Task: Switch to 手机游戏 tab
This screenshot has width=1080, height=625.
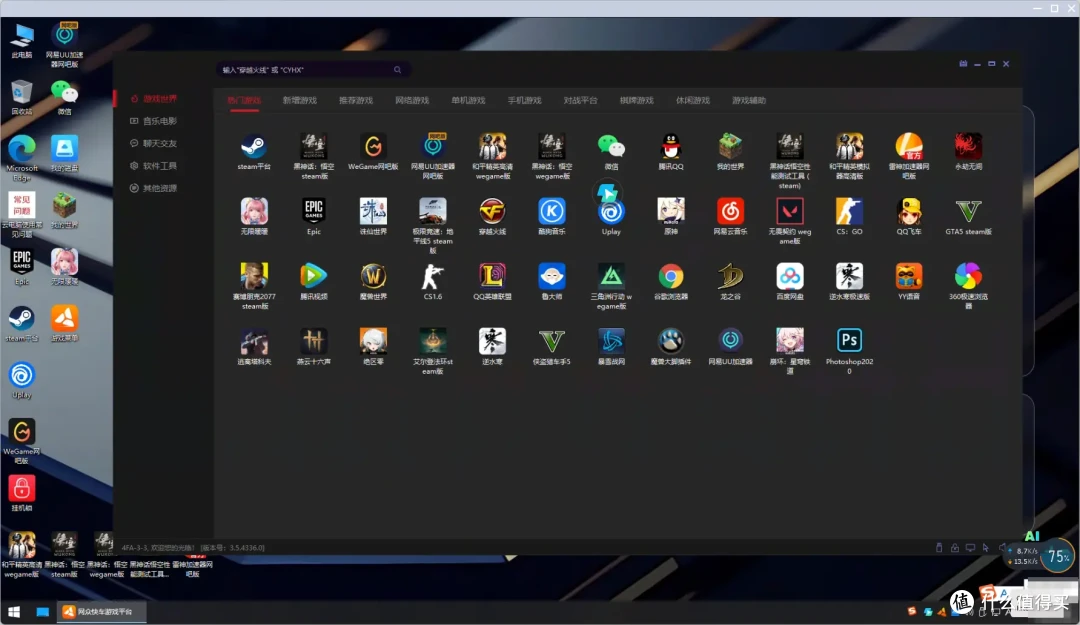Action: click(524, 101)
